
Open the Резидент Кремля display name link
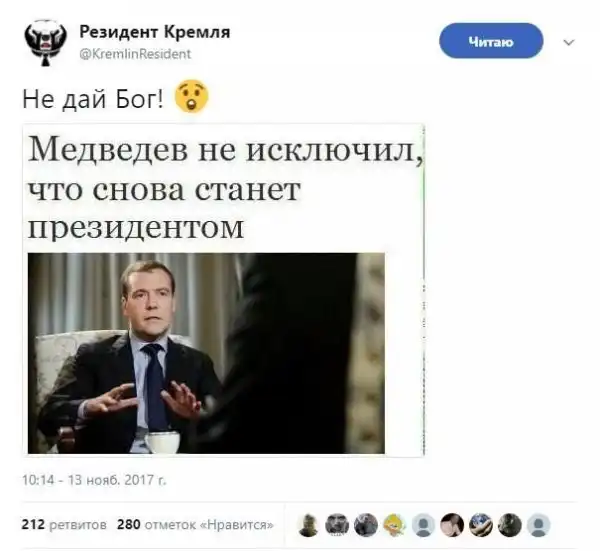pyautogui.click(x=155, y=32)
